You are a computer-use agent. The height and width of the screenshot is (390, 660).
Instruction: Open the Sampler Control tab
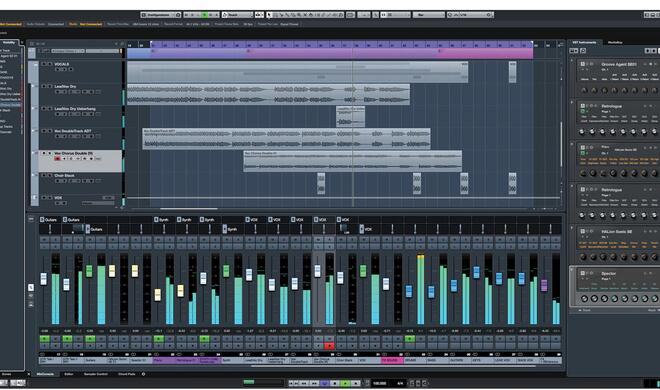pos(96,374)
